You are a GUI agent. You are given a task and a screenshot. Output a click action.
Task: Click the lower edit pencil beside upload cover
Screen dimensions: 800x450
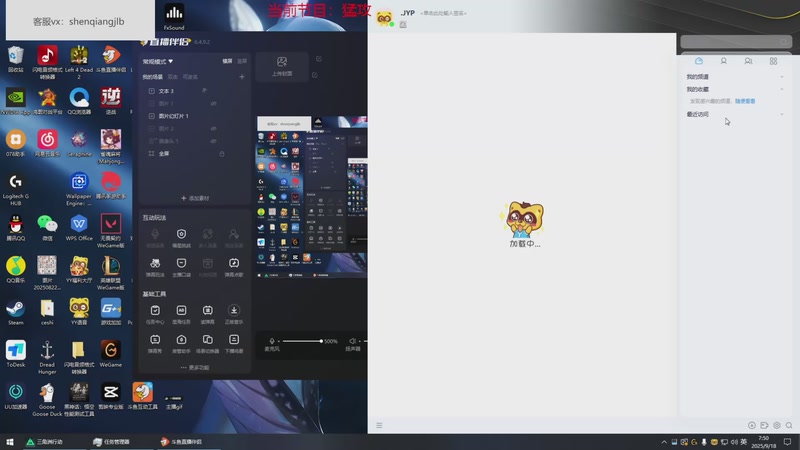click(315, 75)
